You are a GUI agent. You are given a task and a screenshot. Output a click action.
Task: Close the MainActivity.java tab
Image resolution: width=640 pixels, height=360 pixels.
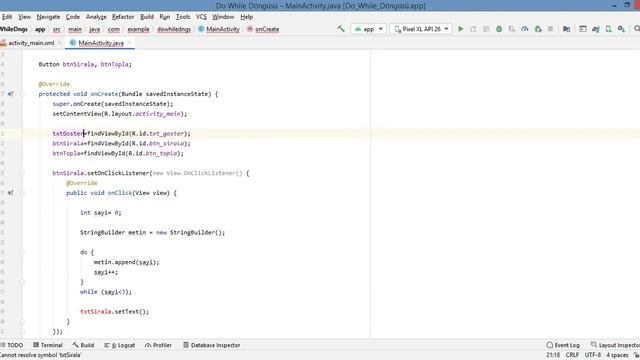[x=129, y=43]
